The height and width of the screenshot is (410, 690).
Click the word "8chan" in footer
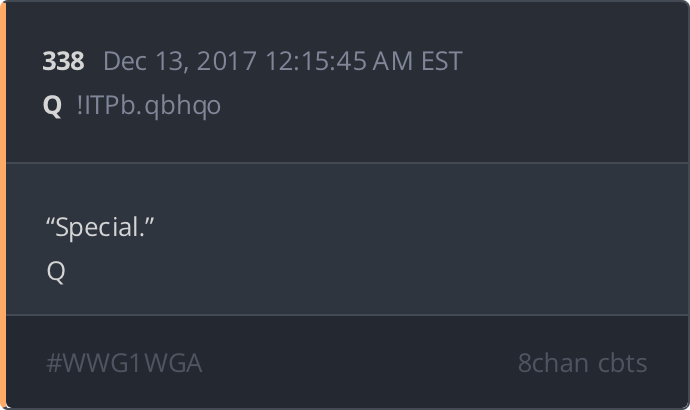tap(553, 363)
